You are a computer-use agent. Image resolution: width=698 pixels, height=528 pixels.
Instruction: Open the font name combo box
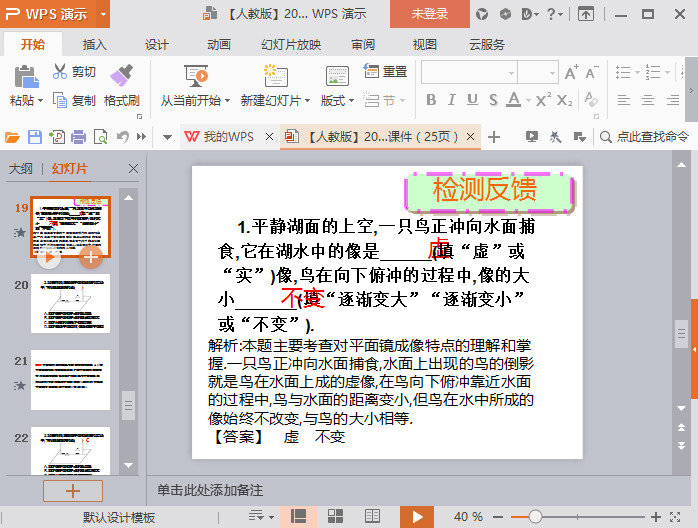point(468,72)
